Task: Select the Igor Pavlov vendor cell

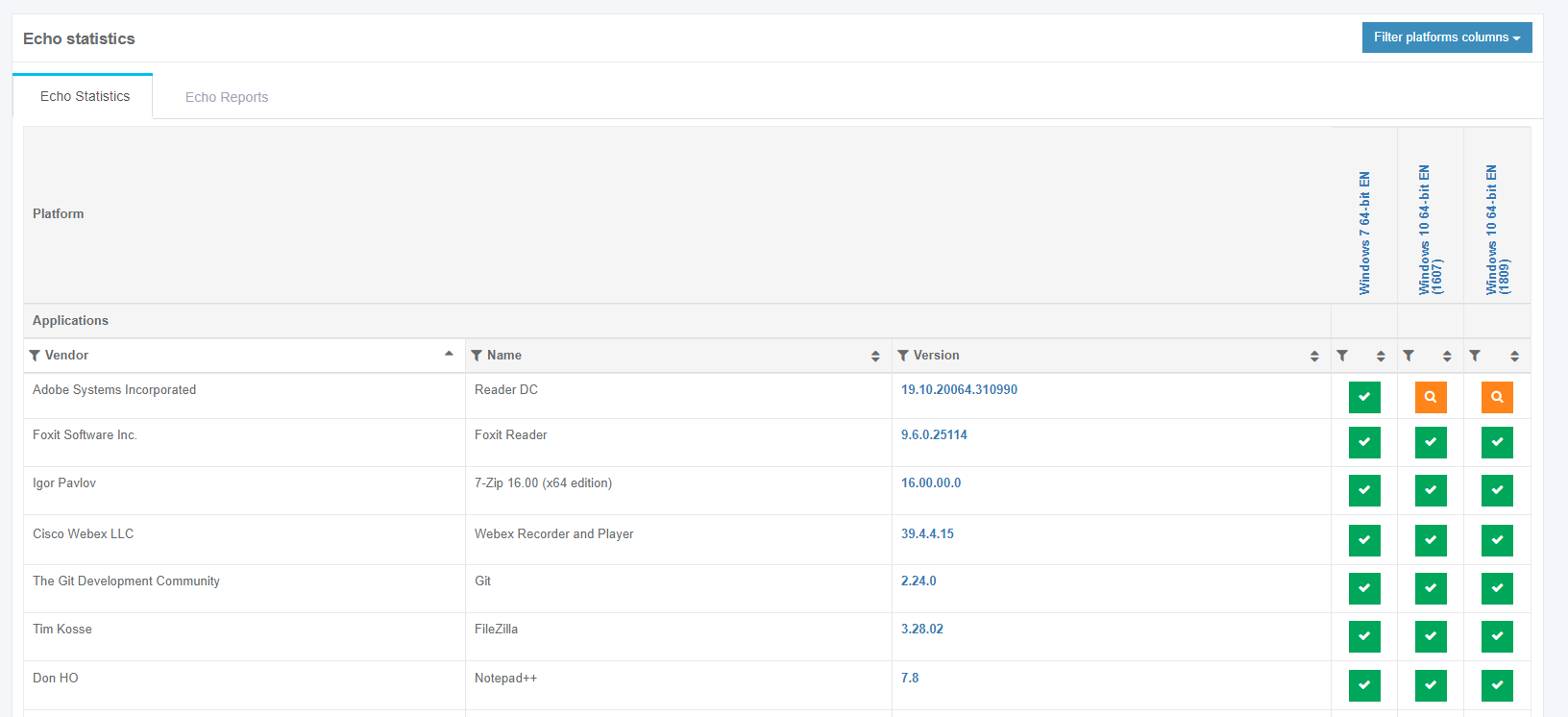Action: 244,491
